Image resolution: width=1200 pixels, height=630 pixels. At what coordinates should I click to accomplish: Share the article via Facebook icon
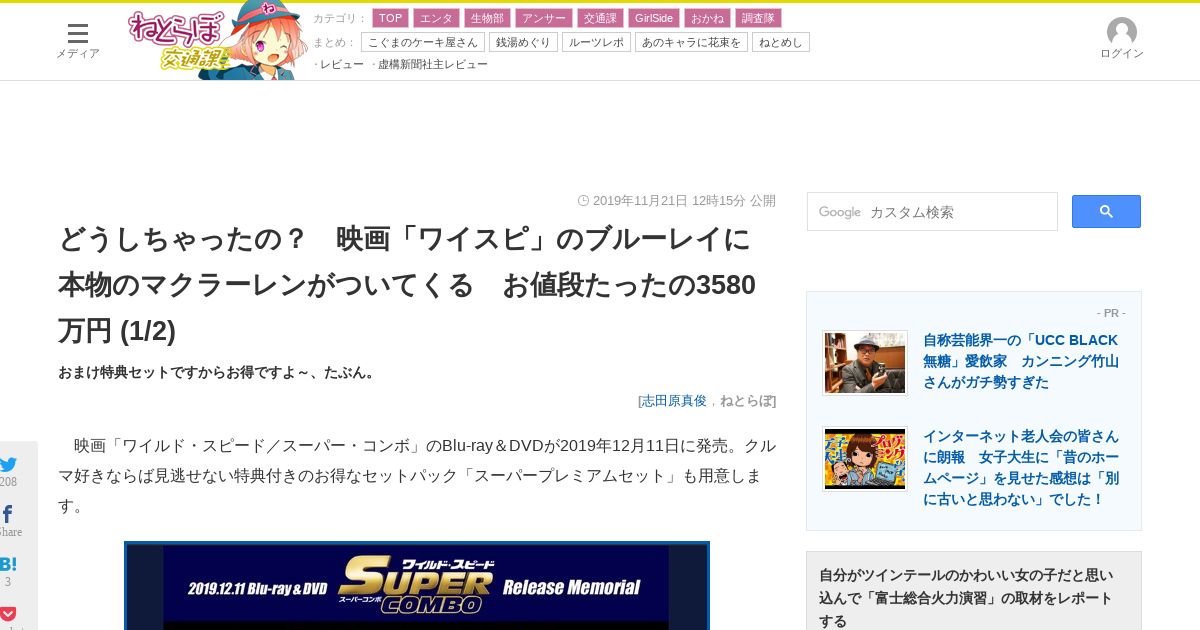(8, 514)
